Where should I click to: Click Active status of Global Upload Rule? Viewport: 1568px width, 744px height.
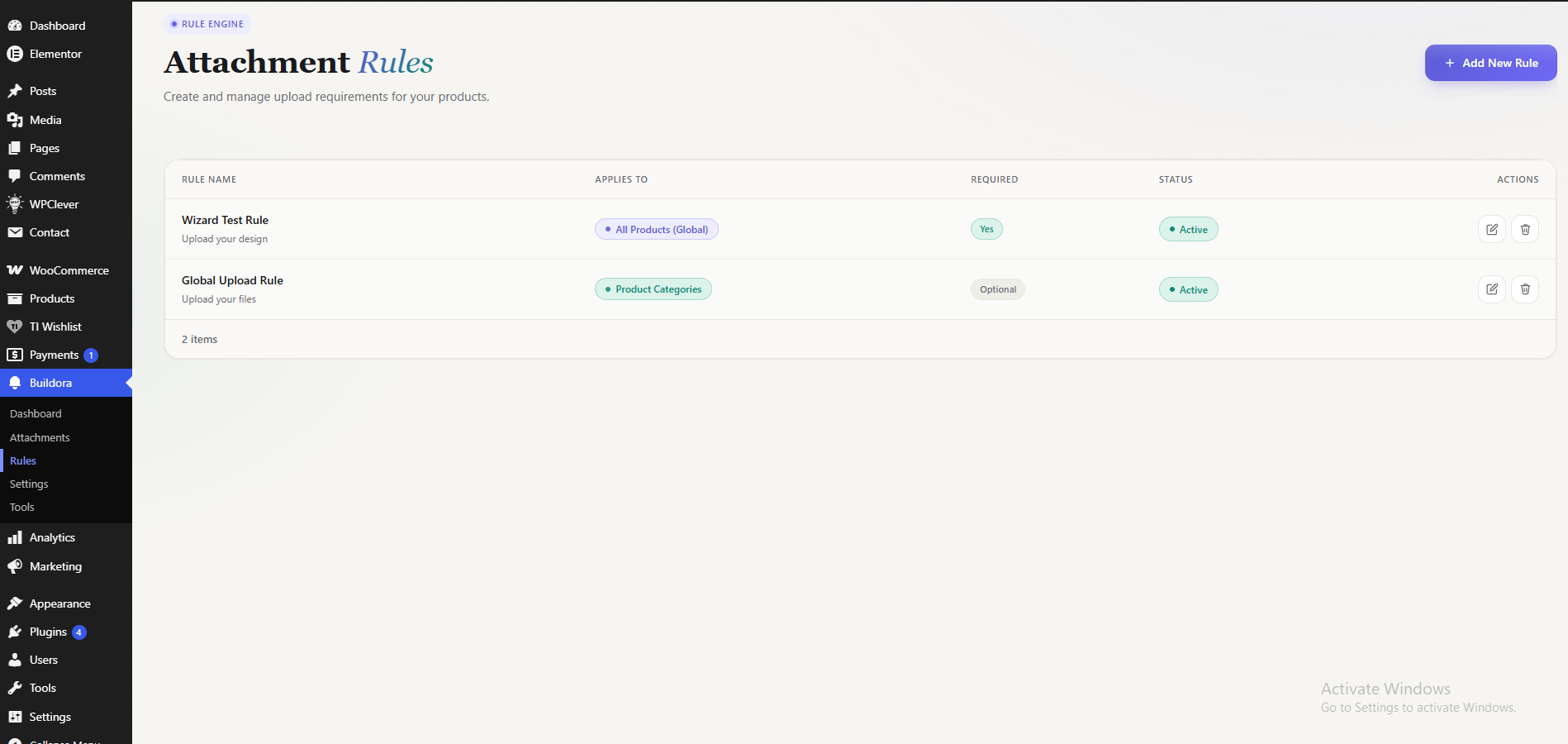[x=1189, y=289]
